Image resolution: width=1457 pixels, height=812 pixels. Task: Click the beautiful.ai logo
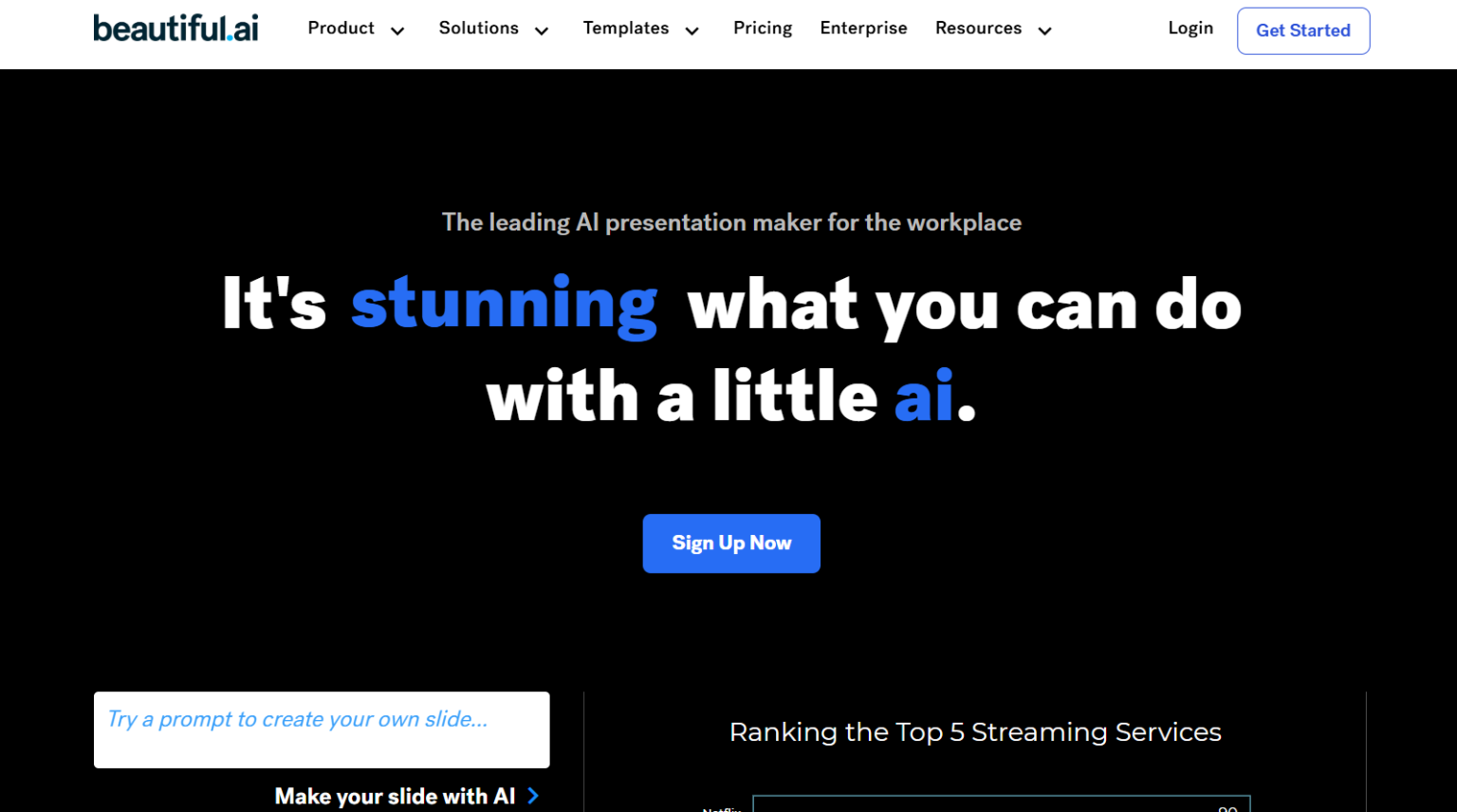pos(175,28)
